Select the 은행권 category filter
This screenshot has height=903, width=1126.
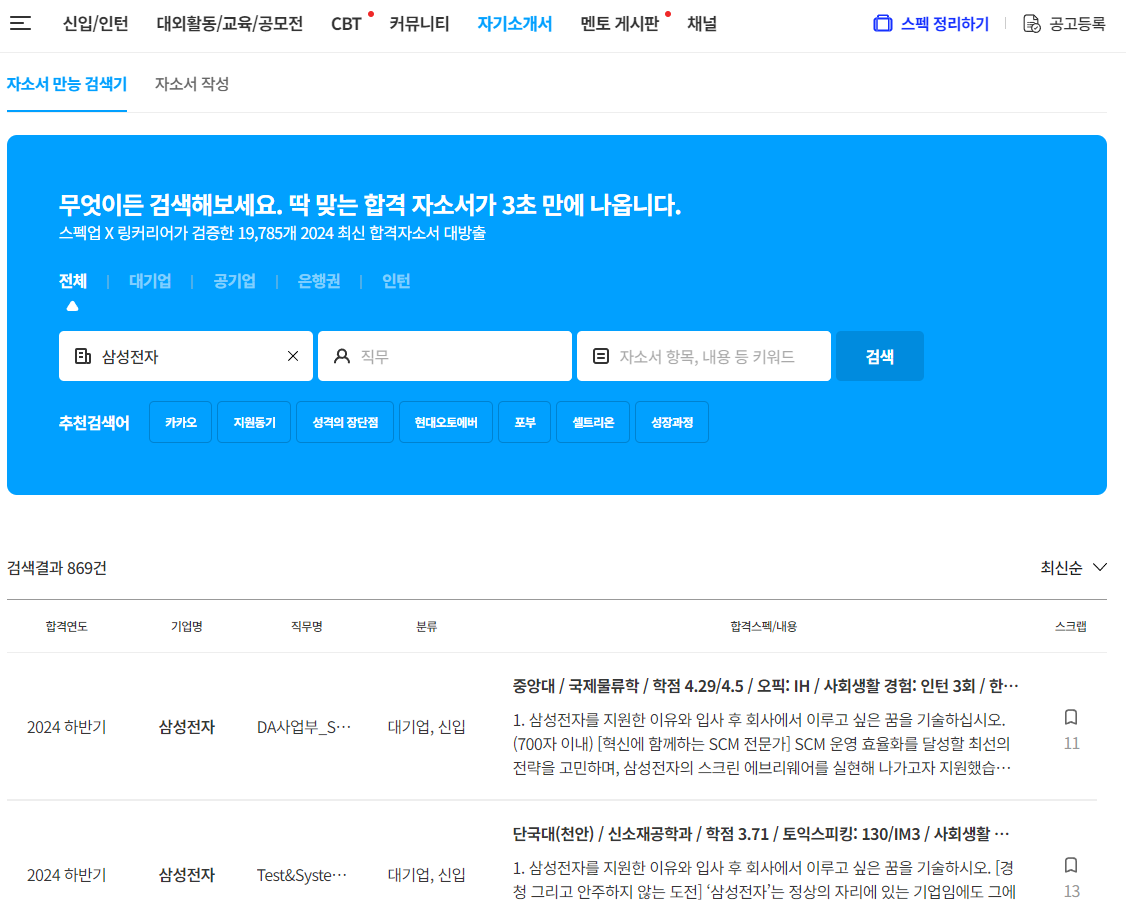(x=319, y=281)
